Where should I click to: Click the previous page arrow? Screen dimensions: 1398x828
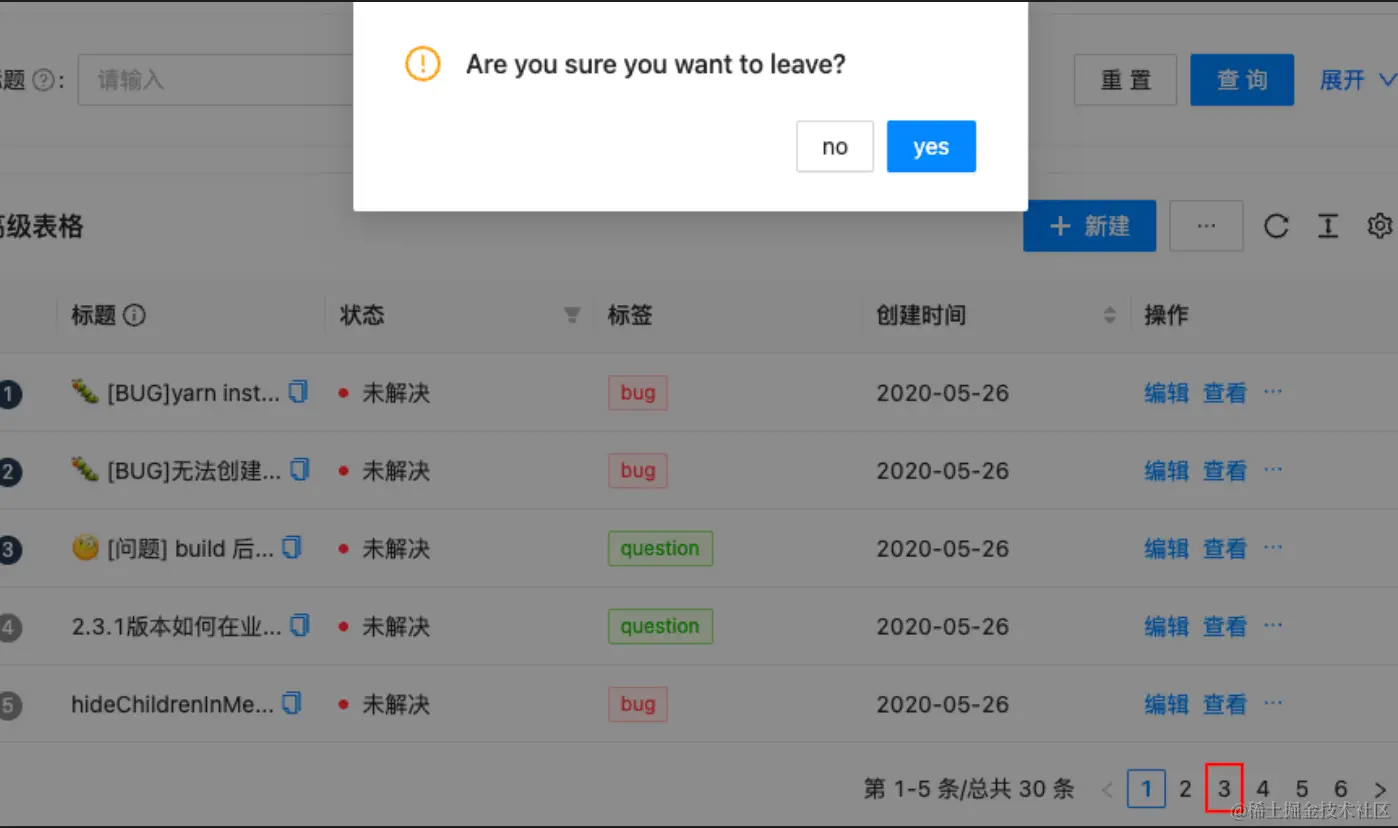[1107, 790]
